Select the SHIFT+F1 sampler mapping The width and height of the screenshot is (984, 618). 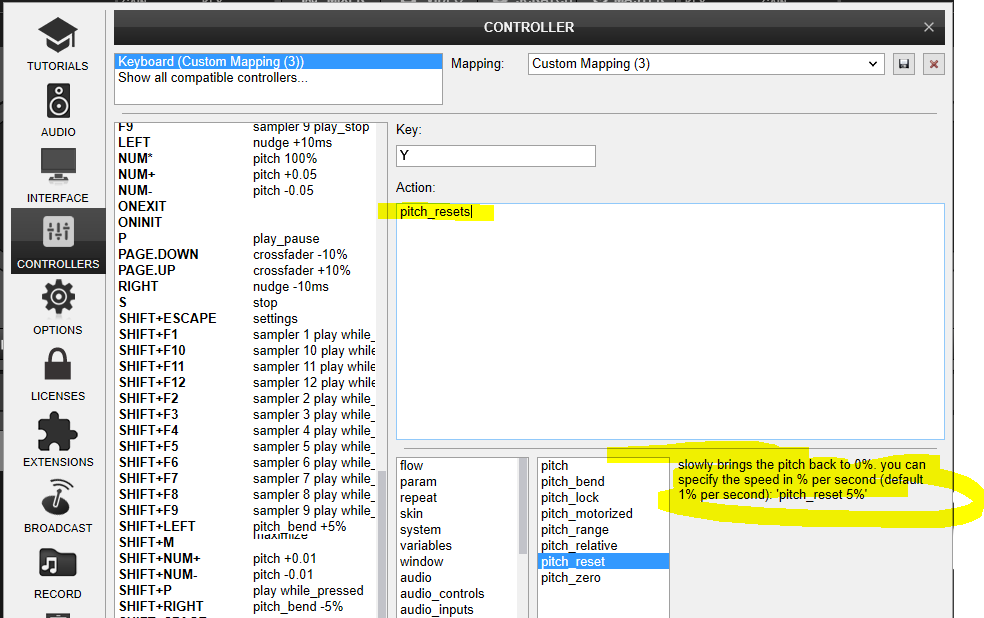[247, 334]
